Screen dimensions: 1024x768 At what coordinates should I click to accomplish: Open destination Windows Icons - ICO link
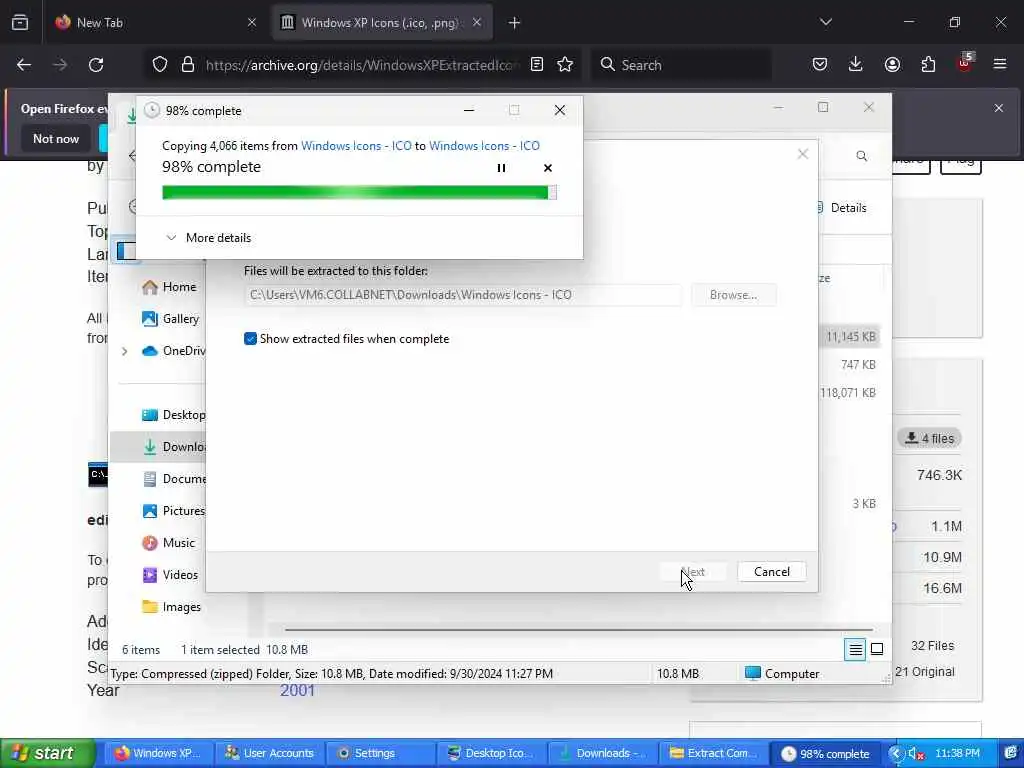[x=484, y=146]
